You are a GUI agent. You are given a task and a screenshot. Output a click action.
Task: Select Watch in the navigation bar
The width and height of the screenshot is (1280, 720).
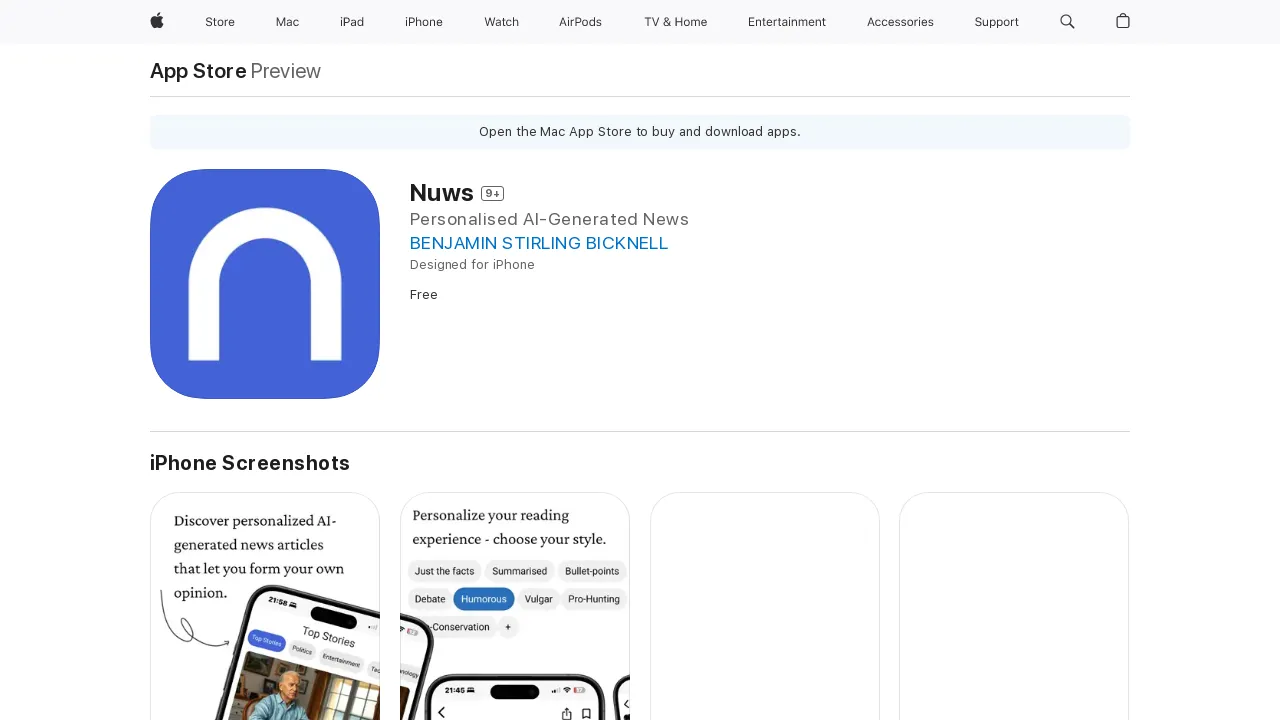[501, 22]
